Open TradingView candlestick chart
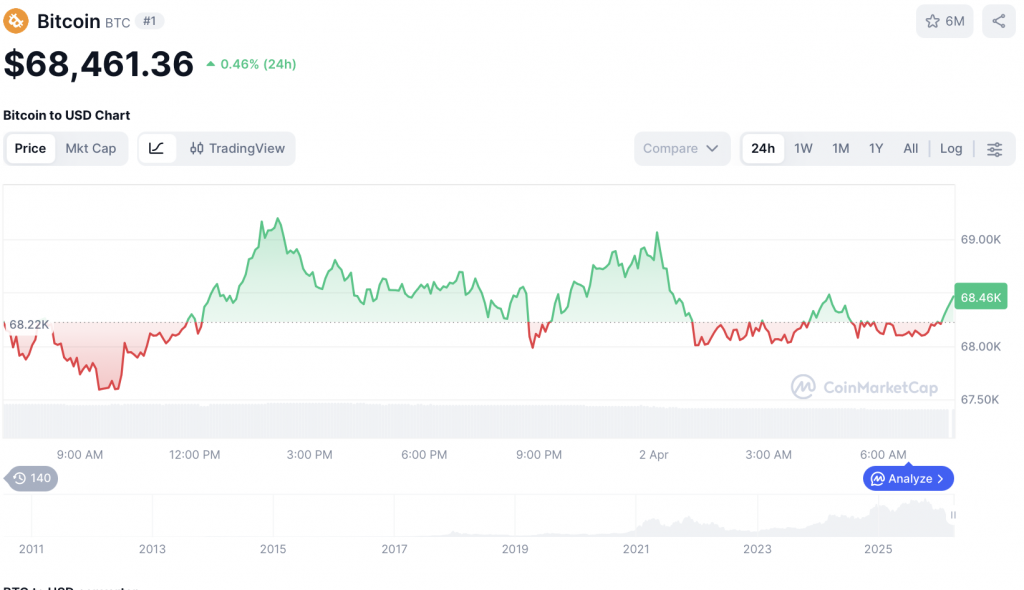 click(237, 148)
